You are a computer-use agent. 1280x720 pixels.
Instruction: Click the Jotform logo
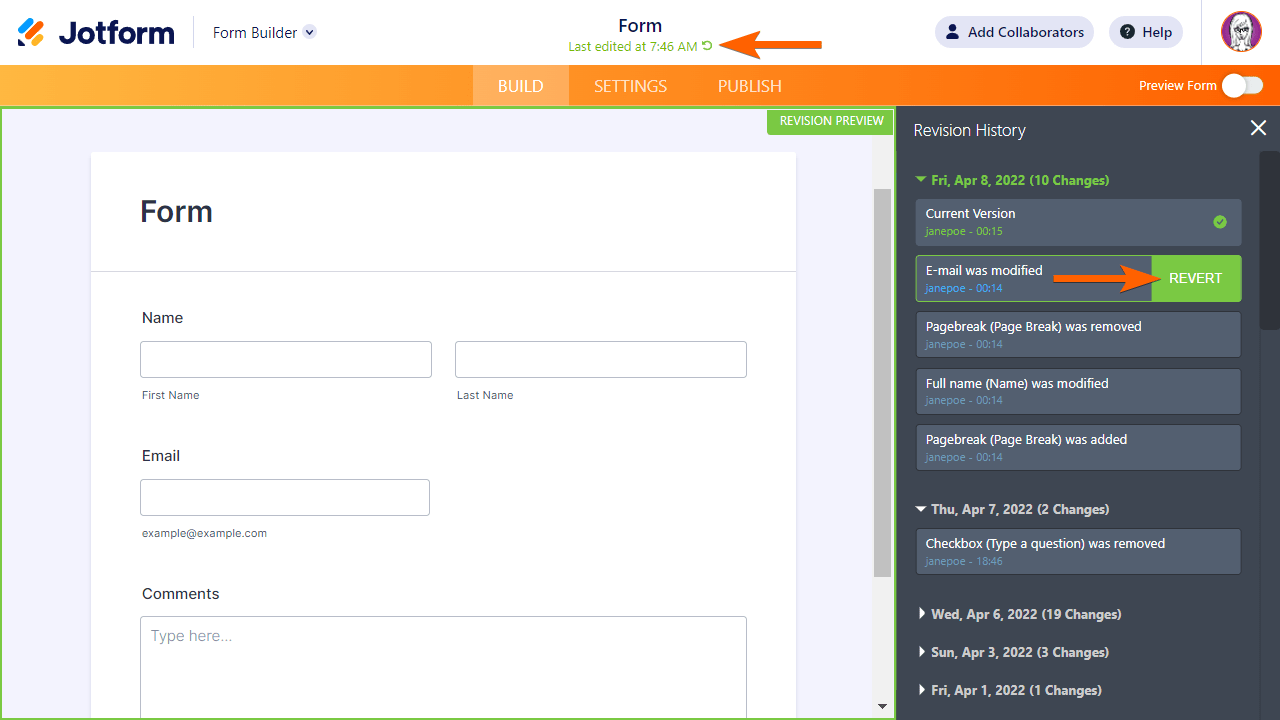(x=96, y=32)
